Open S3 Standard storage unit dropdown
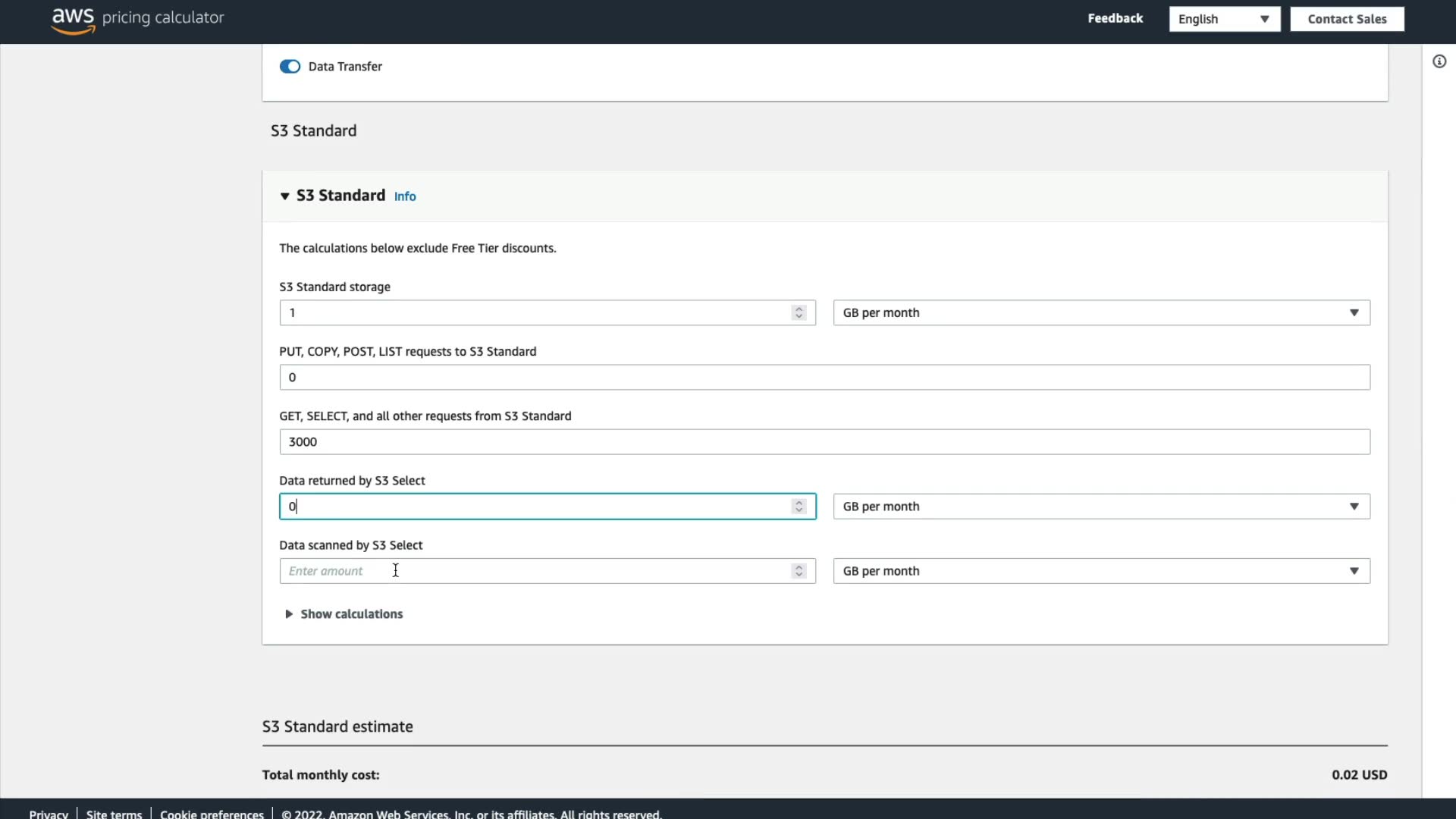This screenshot has height=819, width=1456. (1100, 312)
